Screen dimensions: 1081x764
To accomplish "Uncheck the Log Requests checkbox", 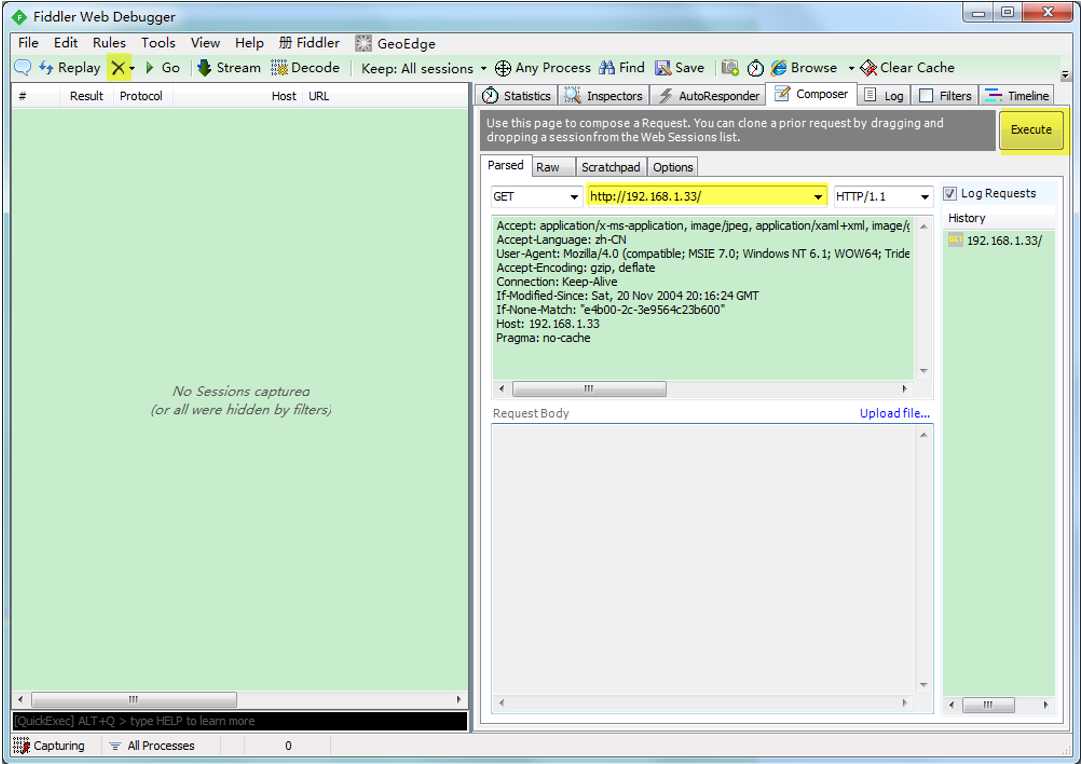I will pos(950,194).
